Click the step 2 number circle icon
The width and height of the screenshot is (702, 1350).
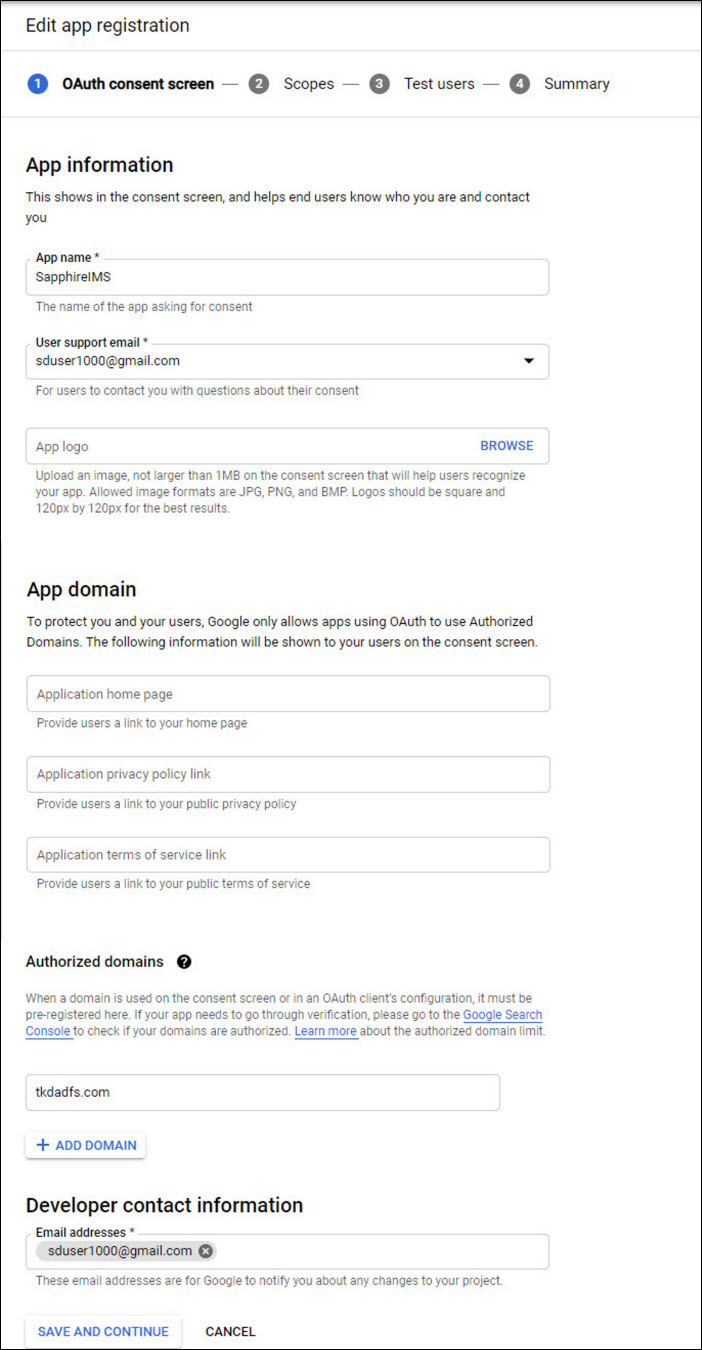(259, 84)
